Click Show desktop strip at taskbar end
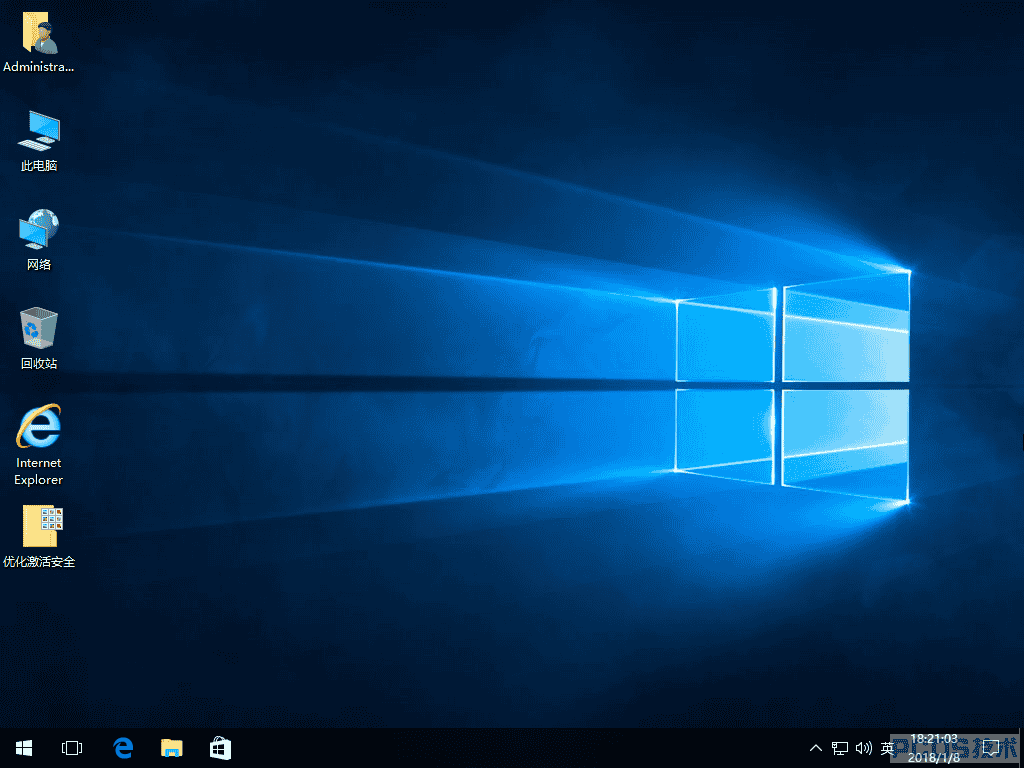The height and width of the screenshot is (768, 1024). (x=1021, y=748)
